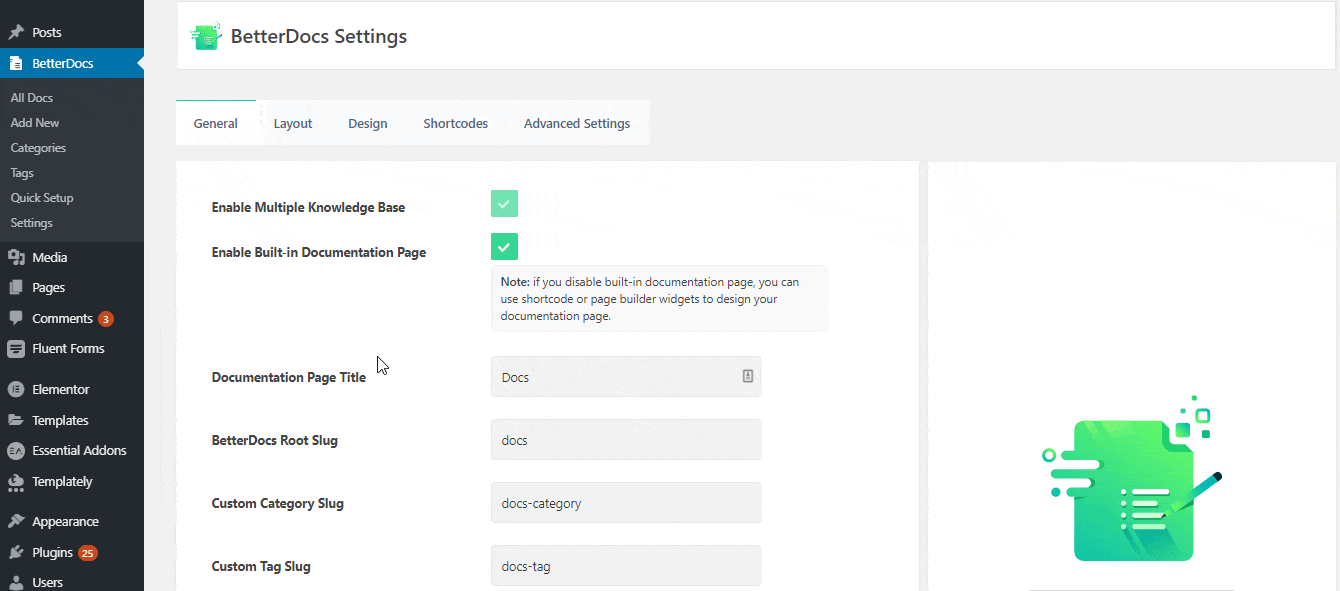This screenshot has height=591, width=1340.
Task: Click the 'Documentation Page Title' label
Action: click(288, 378)
